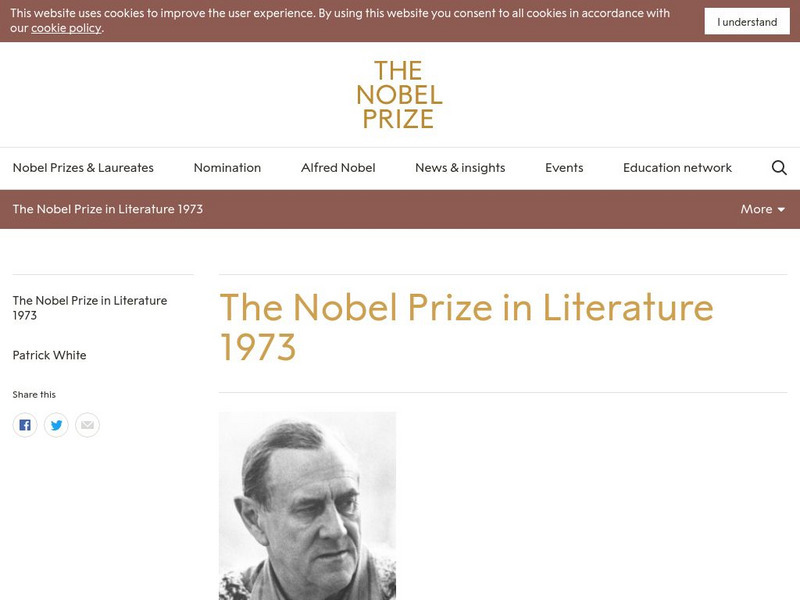Click the Nobel Prize in Literature 1973 breadcrumb
This screenshot has width=800, height=600.
point(108,209)
